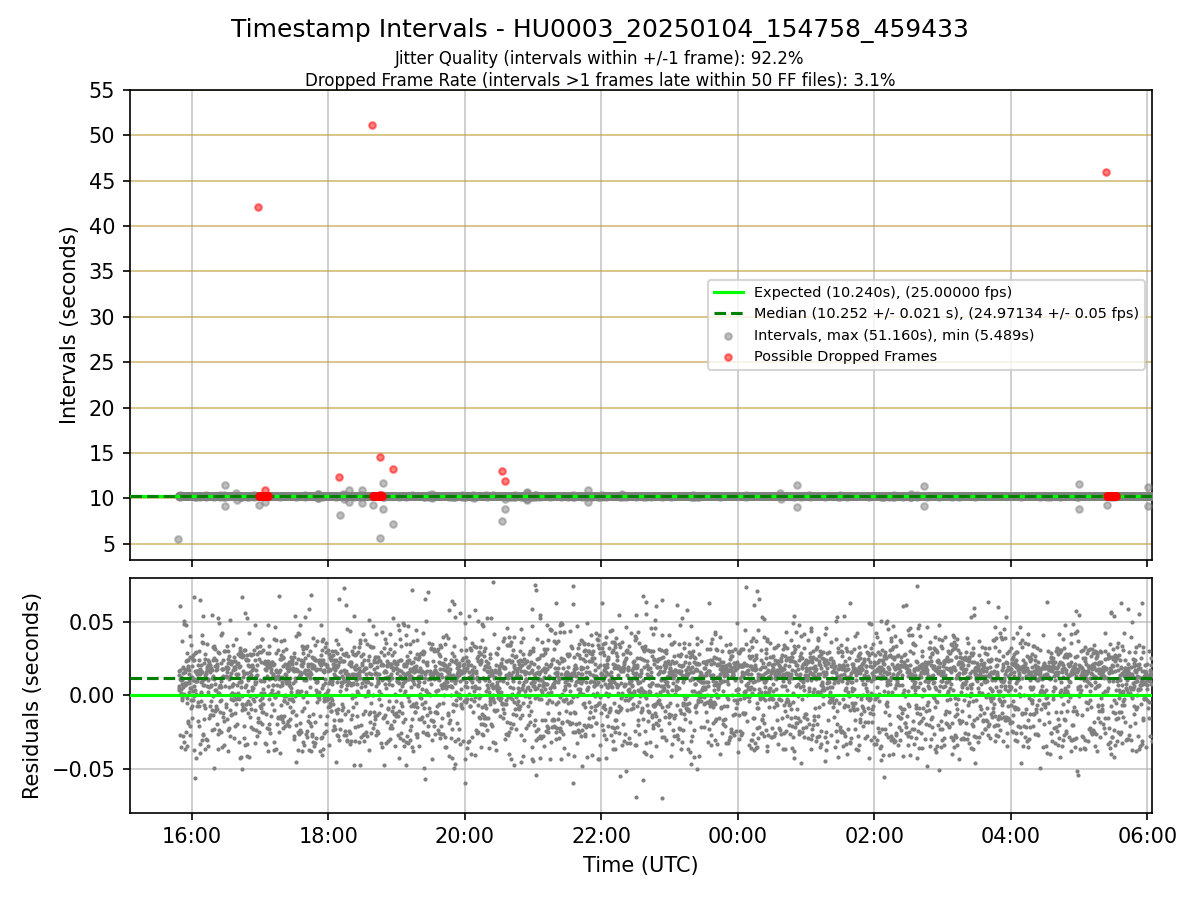Click the plot title 'Timestamp Intervals - HU0003_20250104_154758_459433'
The height and width of the screenshot is (900, 1200).
[599, 29]
